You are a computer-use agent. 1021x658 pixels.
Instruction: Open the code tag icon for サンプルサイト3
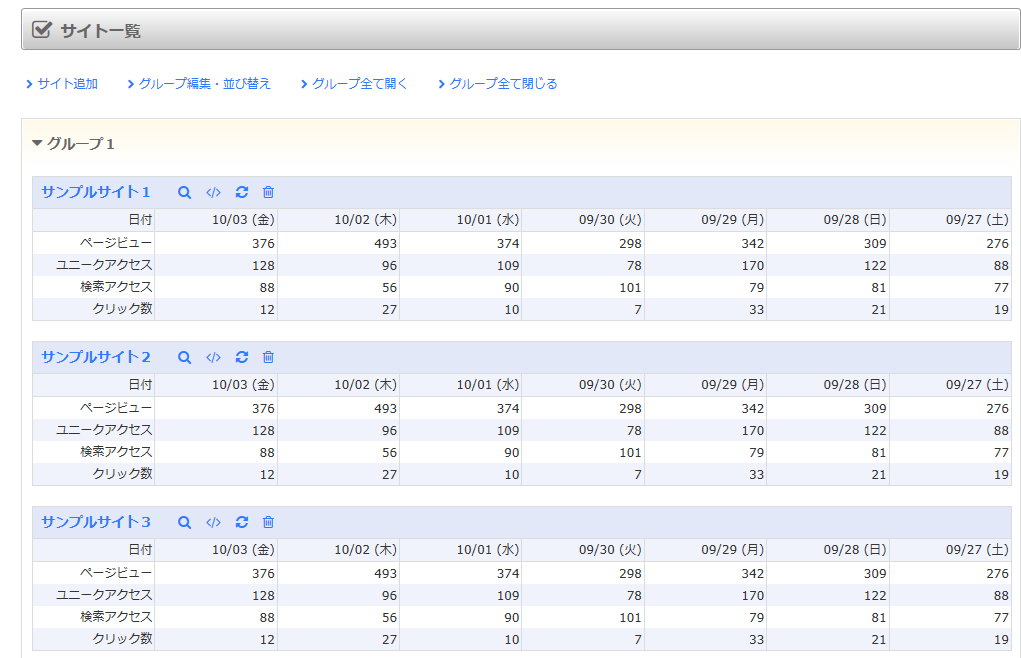tap(213, 522)
